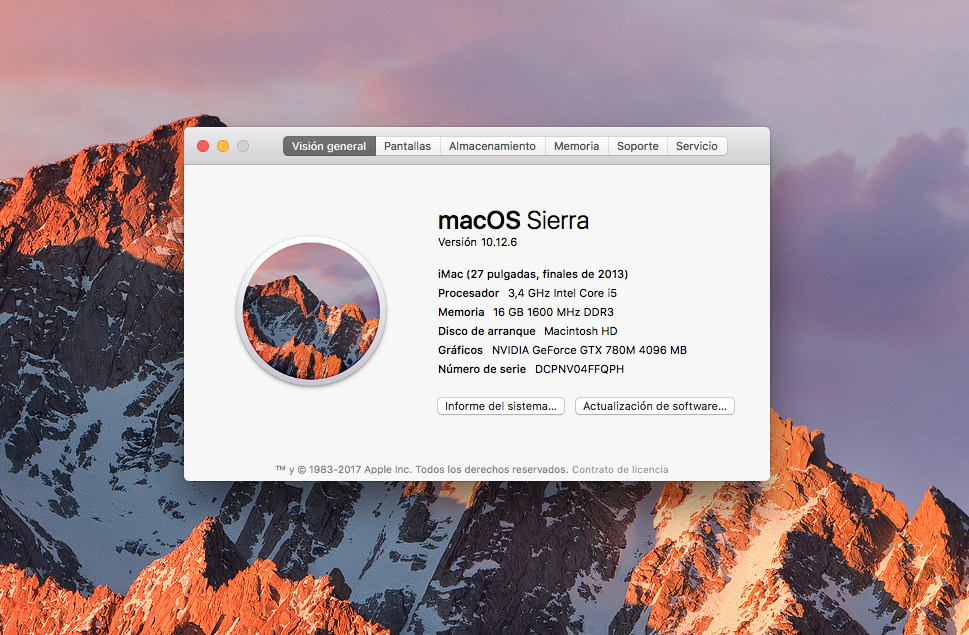This screenshot has width=969, height=635.
Task: Open the Pantallas tab
Action: pyautogui.click(x=407, y=146)
